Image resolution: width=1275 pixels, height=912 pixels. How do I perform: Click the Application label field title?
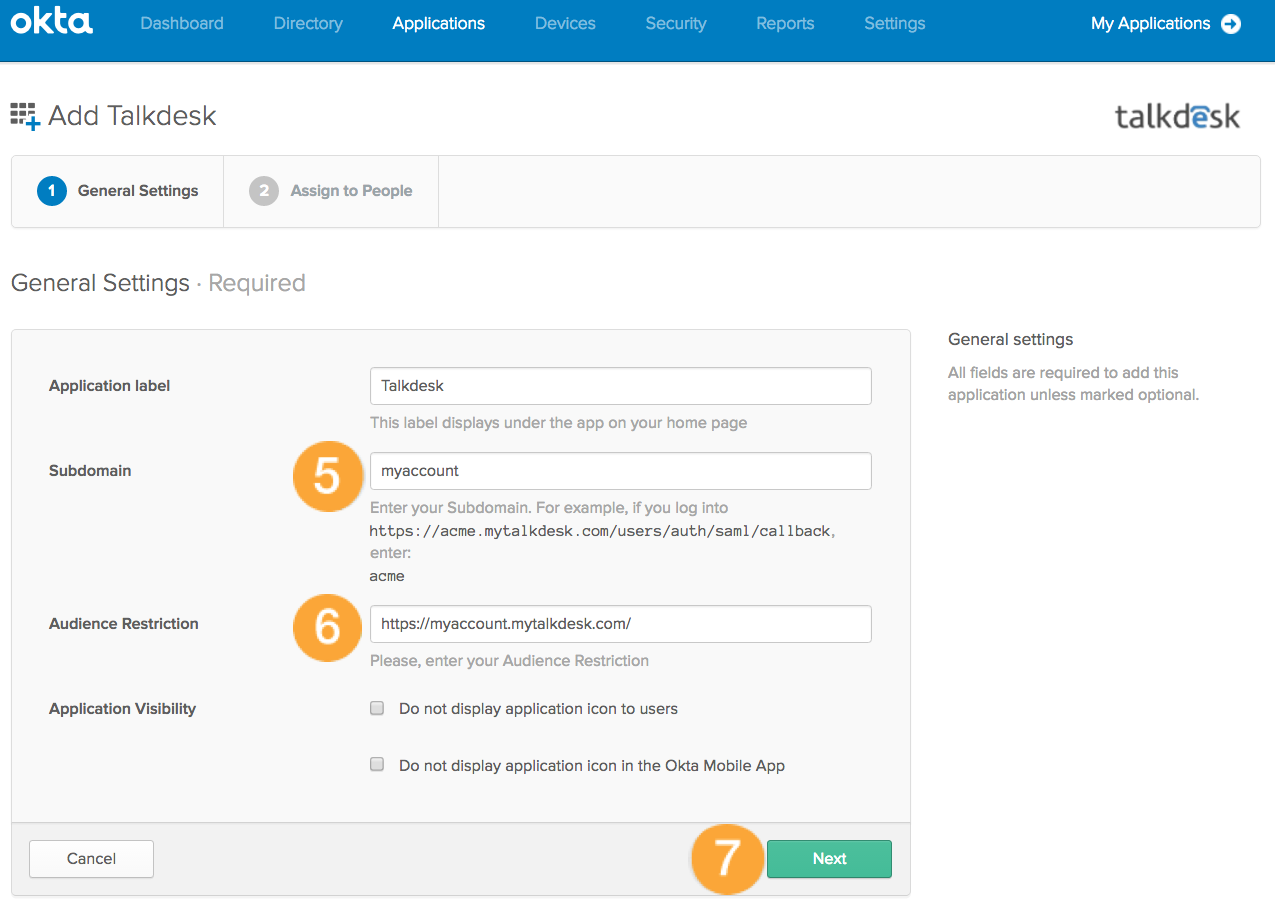pyautogui.click(x=110, y=386)
